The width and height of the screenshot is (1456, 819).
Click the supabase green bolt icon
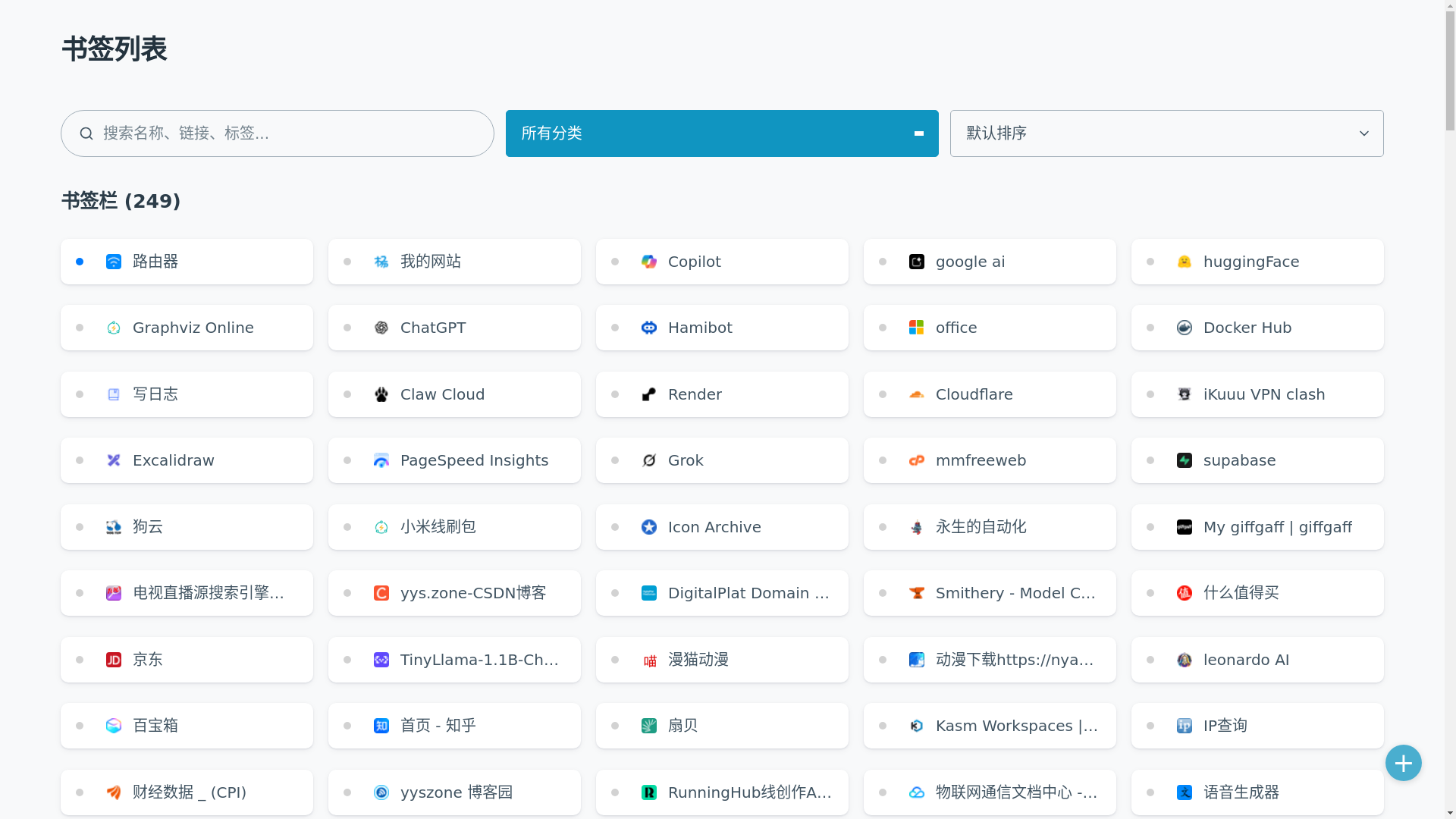pyautogui.click(x=1185, y=460)
